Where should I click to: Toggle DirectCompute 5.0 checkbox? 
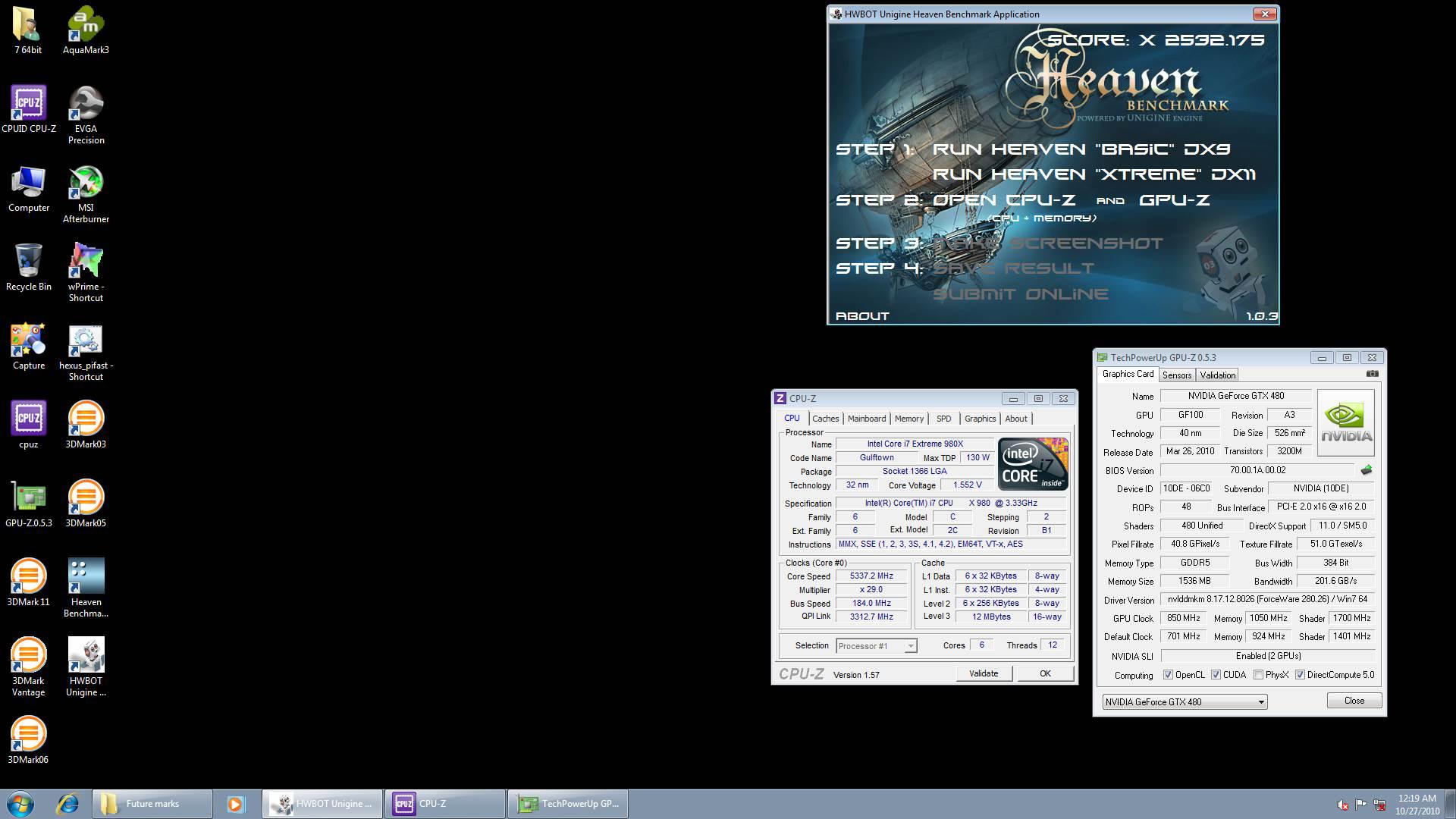click(x=1300, y=675)
